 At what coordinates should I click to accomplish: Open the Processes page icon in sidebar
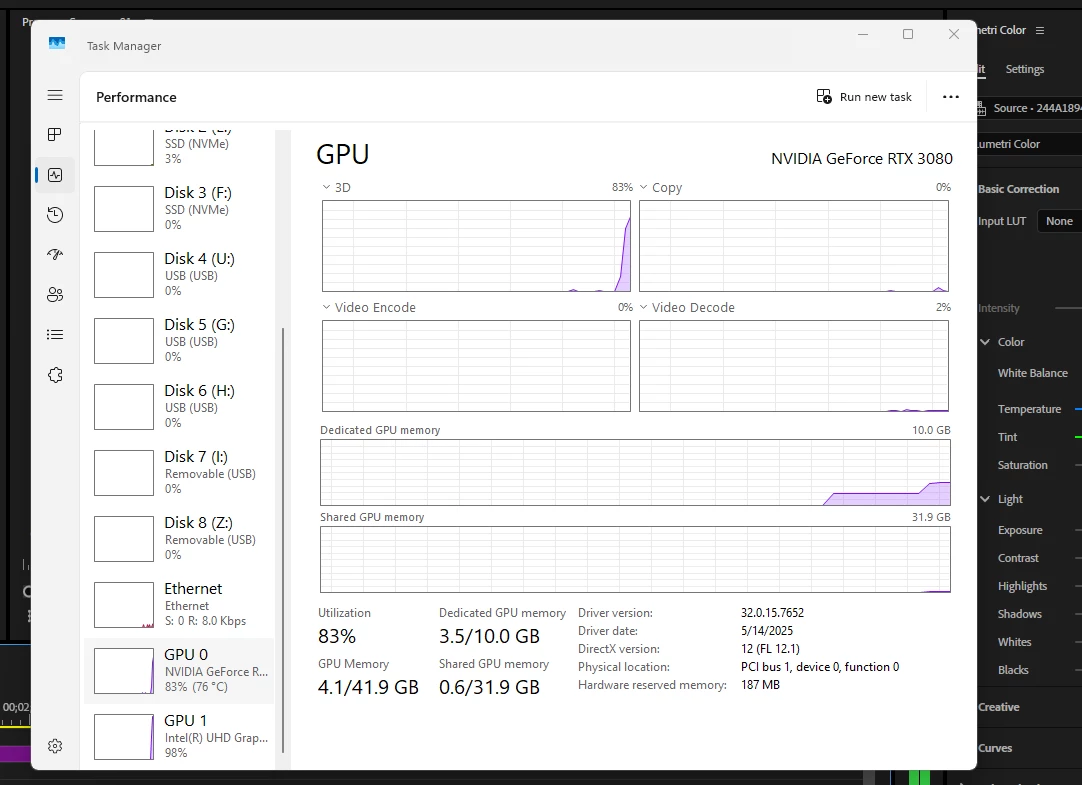(x=55, y=135)
